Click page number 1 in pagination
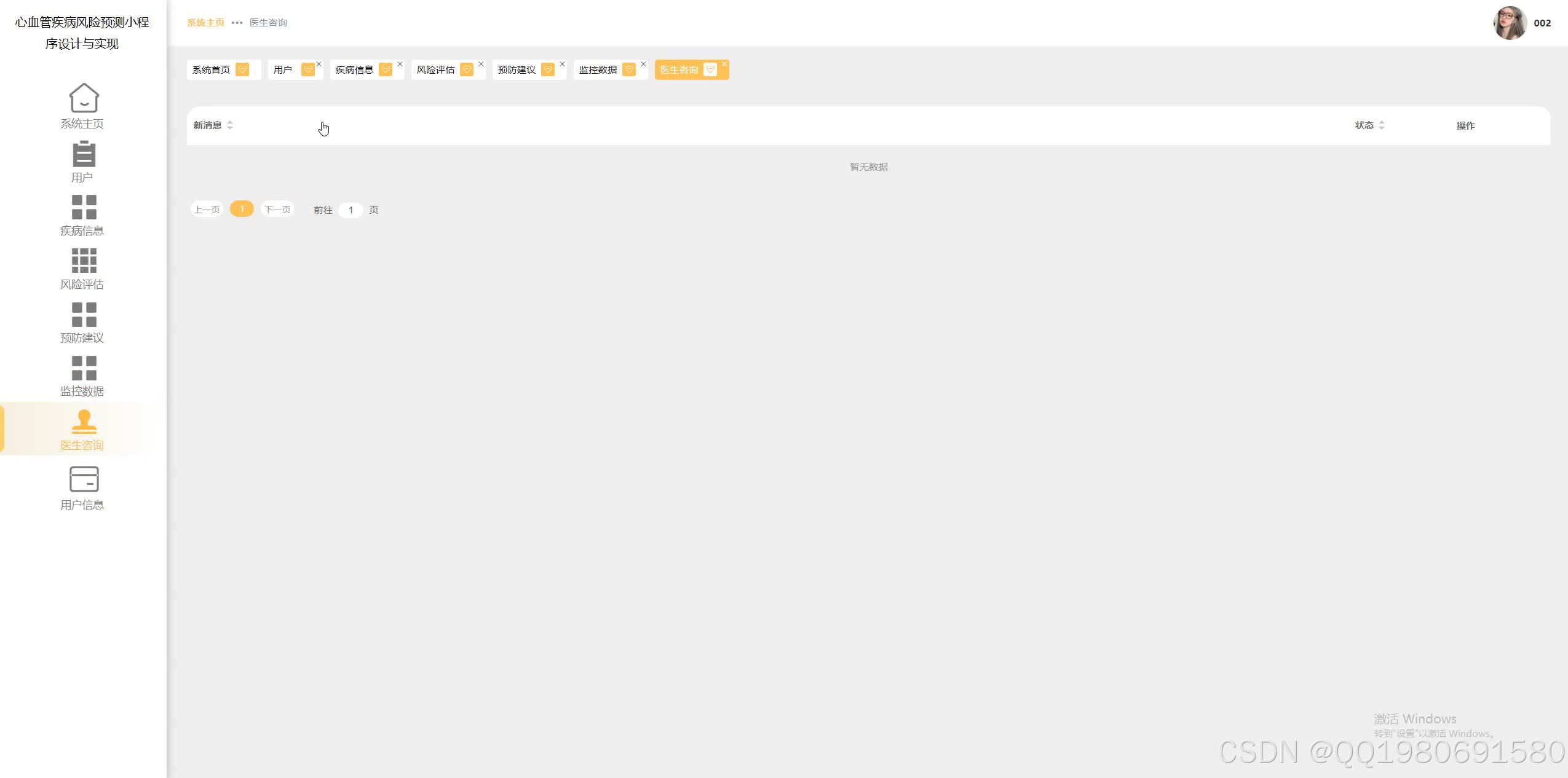Image resolution: width=1568 pixels, height=778 pixels. 242,209
